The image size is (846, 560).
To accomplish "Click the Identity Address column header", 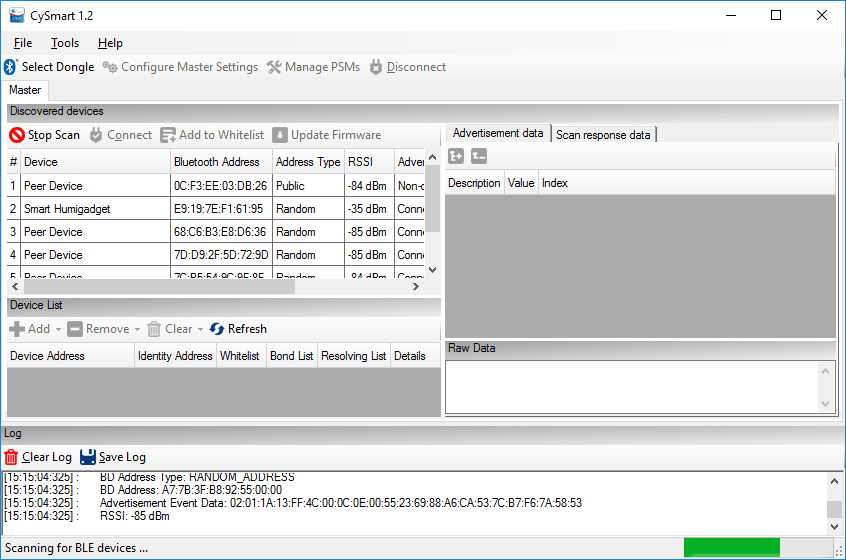I will pyautogui.click(x=175, y=356).
